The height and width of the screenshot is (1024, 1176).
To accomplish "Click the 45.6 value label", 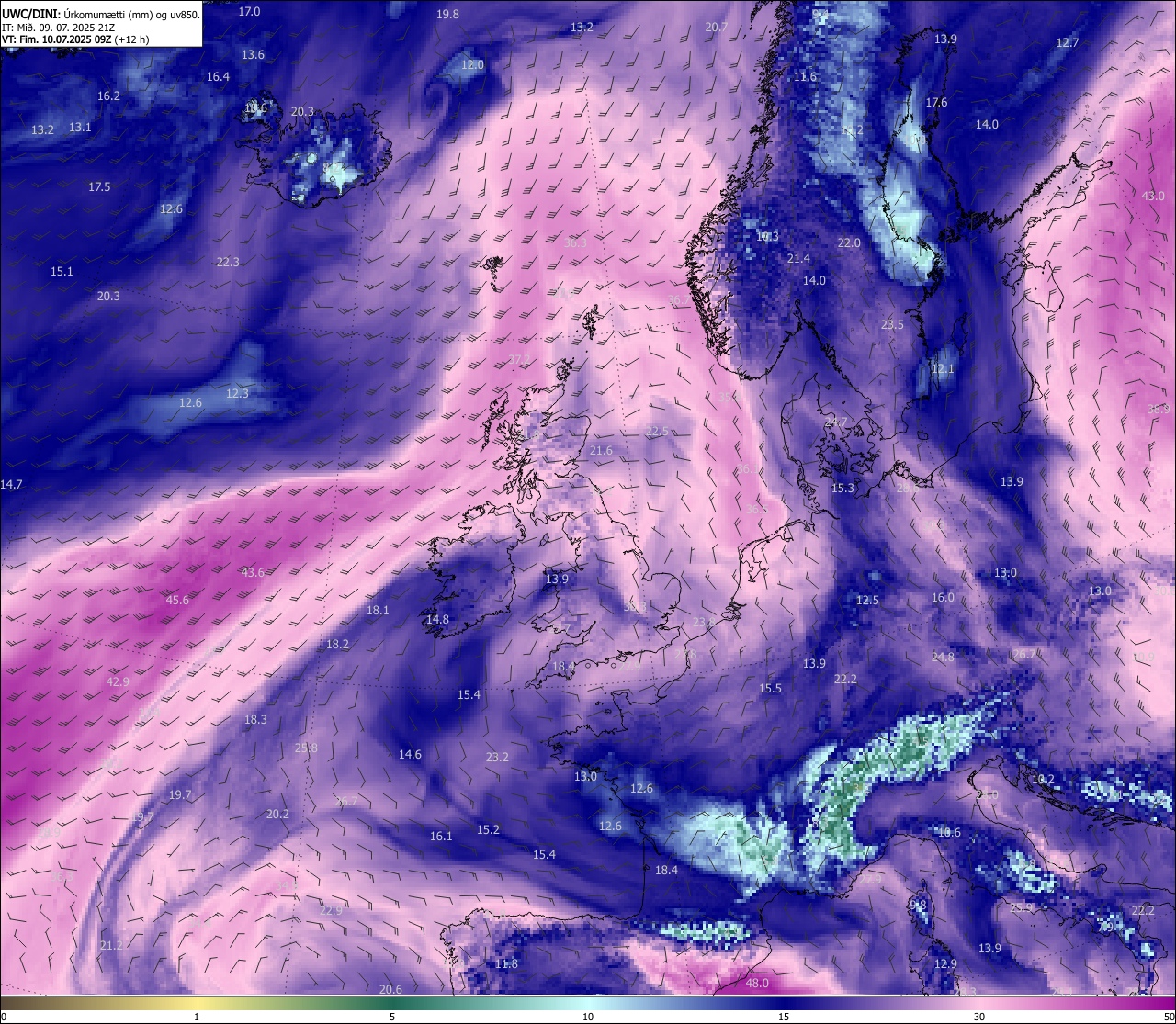I will click(x=177, y=601).
